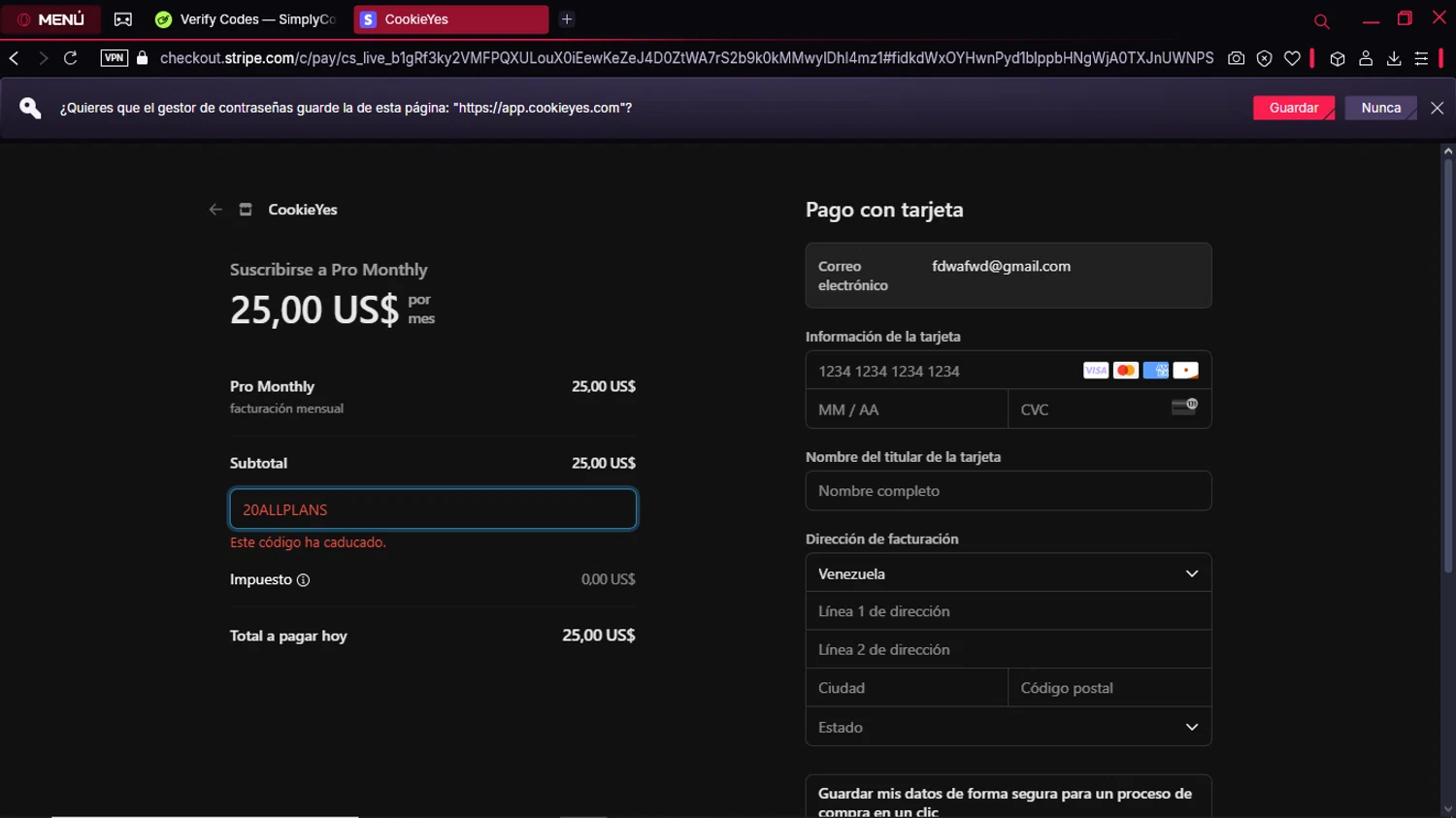Screen dimensions: 1456x818
Task: Click the Línea 1 de dirección field
Action: tap(1009, 611)
